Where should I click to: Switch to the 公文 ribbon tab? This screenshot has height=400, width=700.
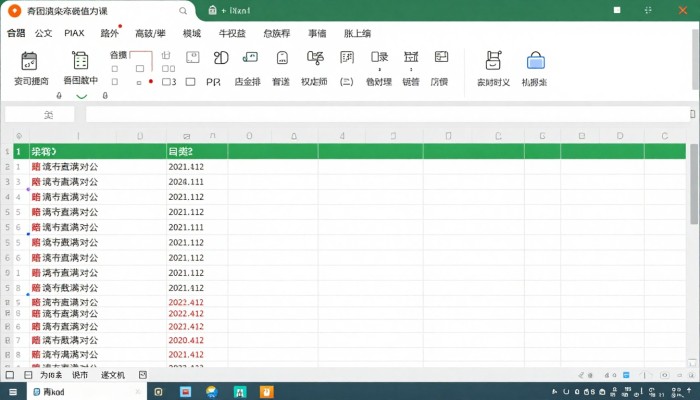(x=44, y=33)
